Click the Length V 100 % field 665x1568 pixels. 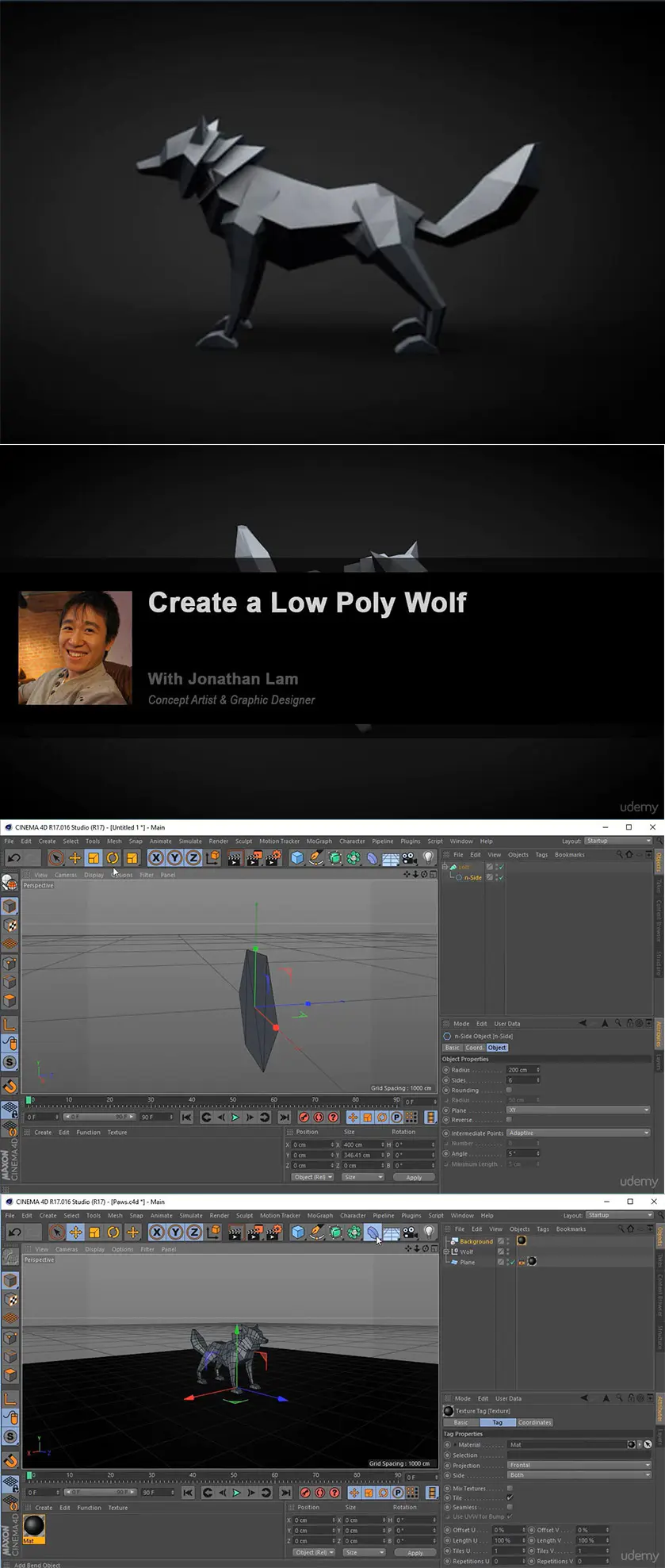pyautogui.click(x=592, y=1540)
